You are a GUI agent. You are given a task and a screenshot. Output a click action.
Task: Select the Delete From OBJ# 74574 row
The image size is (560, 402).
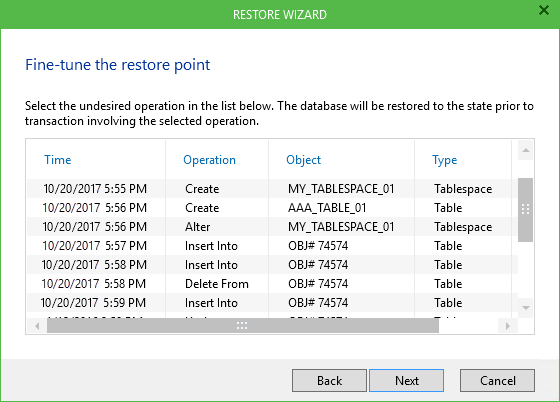tap(272, 283)
